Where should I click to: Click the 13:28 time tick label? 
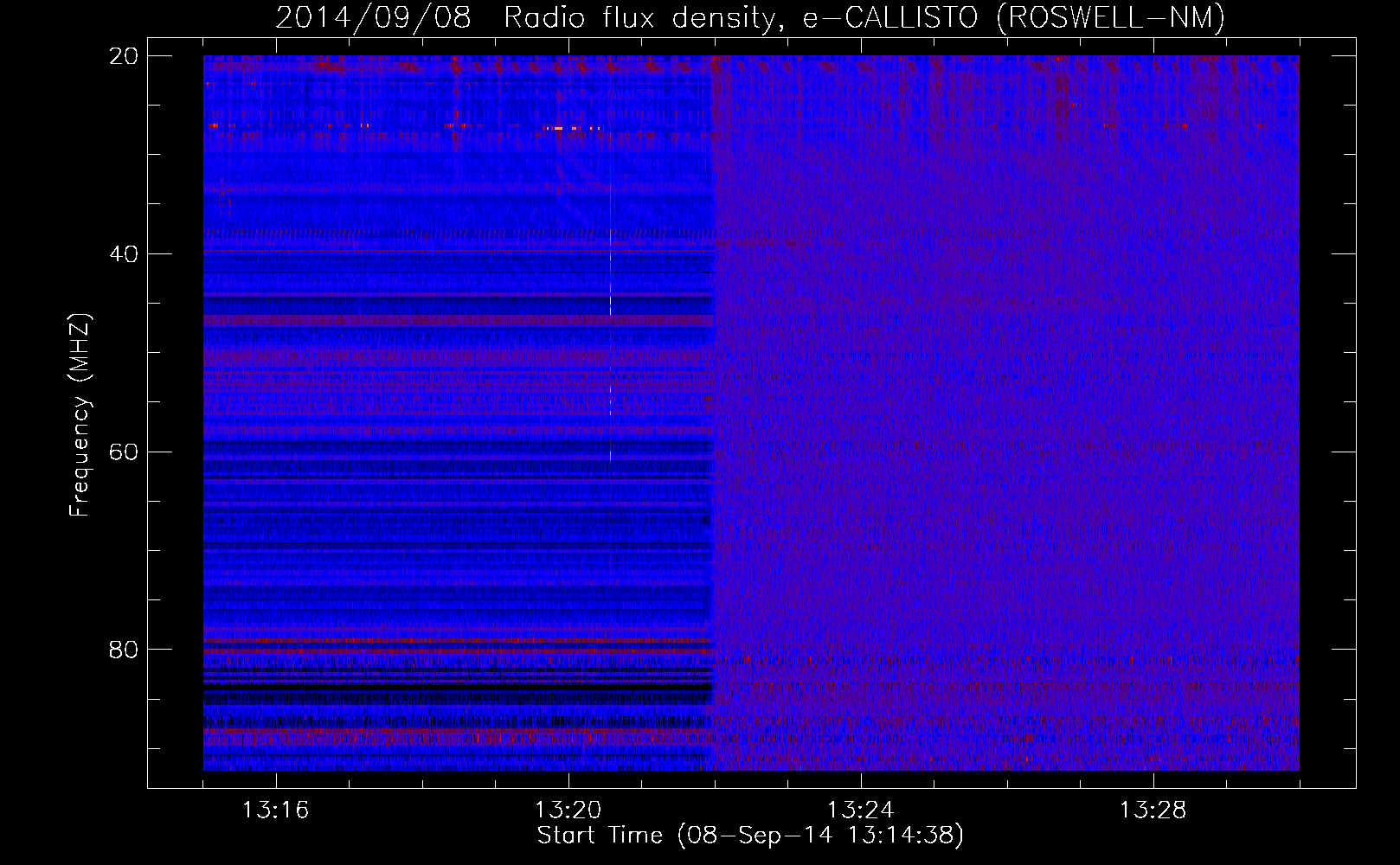(1153, 811)
